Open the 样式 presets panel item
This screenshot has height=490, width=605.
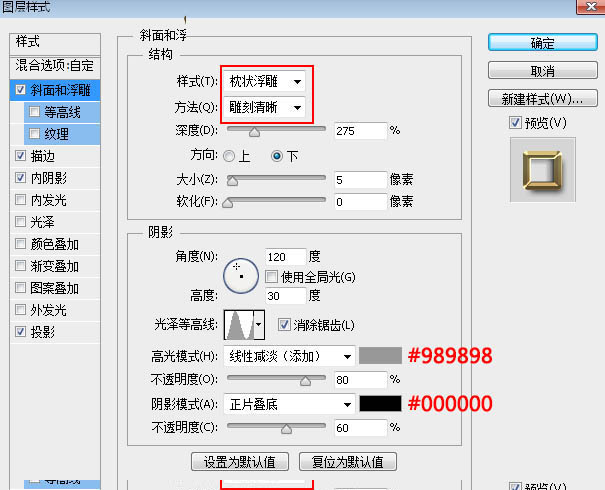click(x=55, y=42)
